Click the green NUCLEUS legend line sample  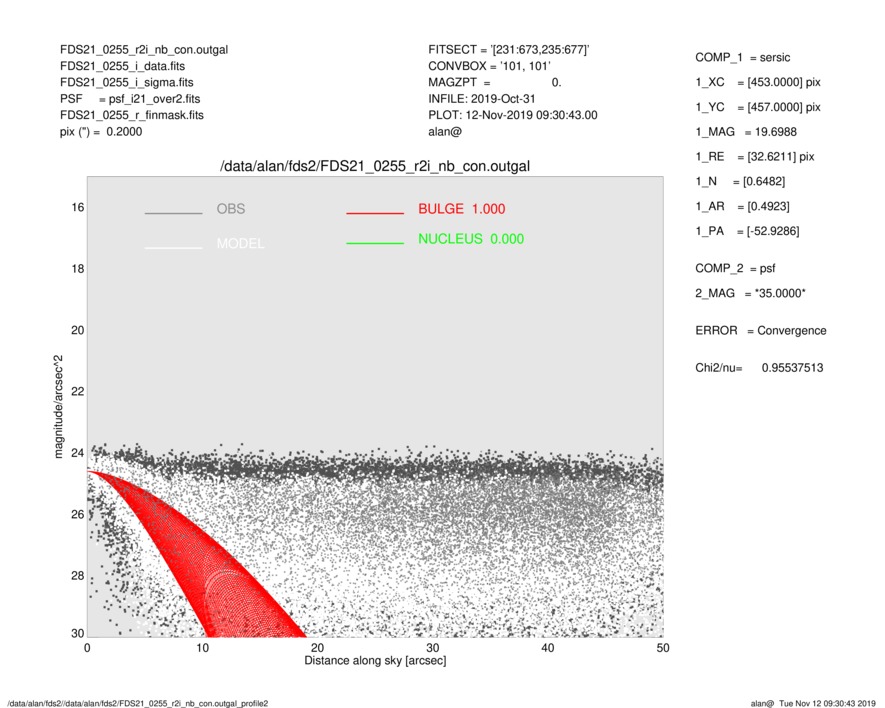tap(375, 243)
